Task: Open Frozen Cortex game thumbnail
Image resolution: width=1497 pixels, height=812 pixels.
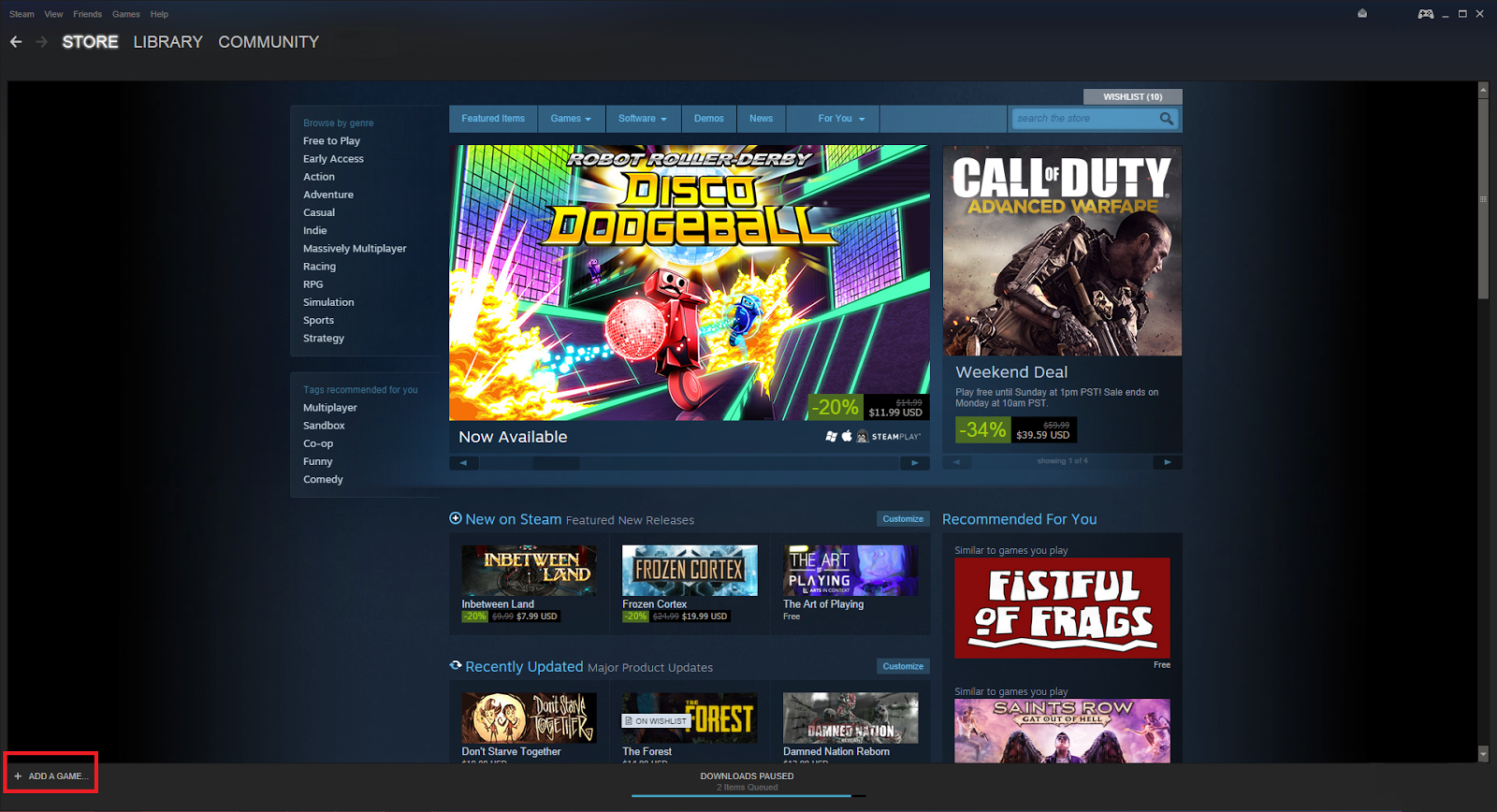Action: pos(690,571)
